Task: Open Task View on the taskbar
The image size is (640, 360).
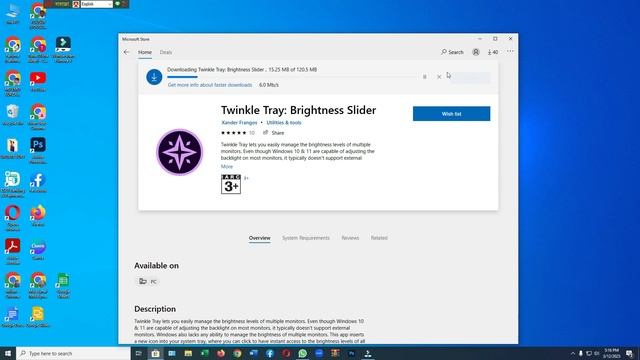Action: pos(139,353)
